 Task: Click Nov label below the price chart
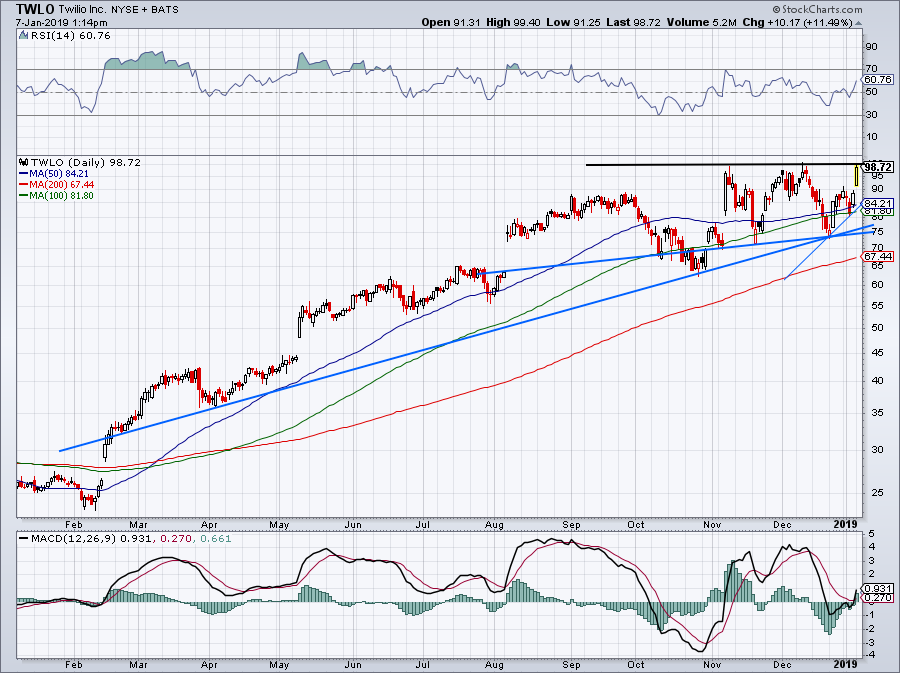712,524
